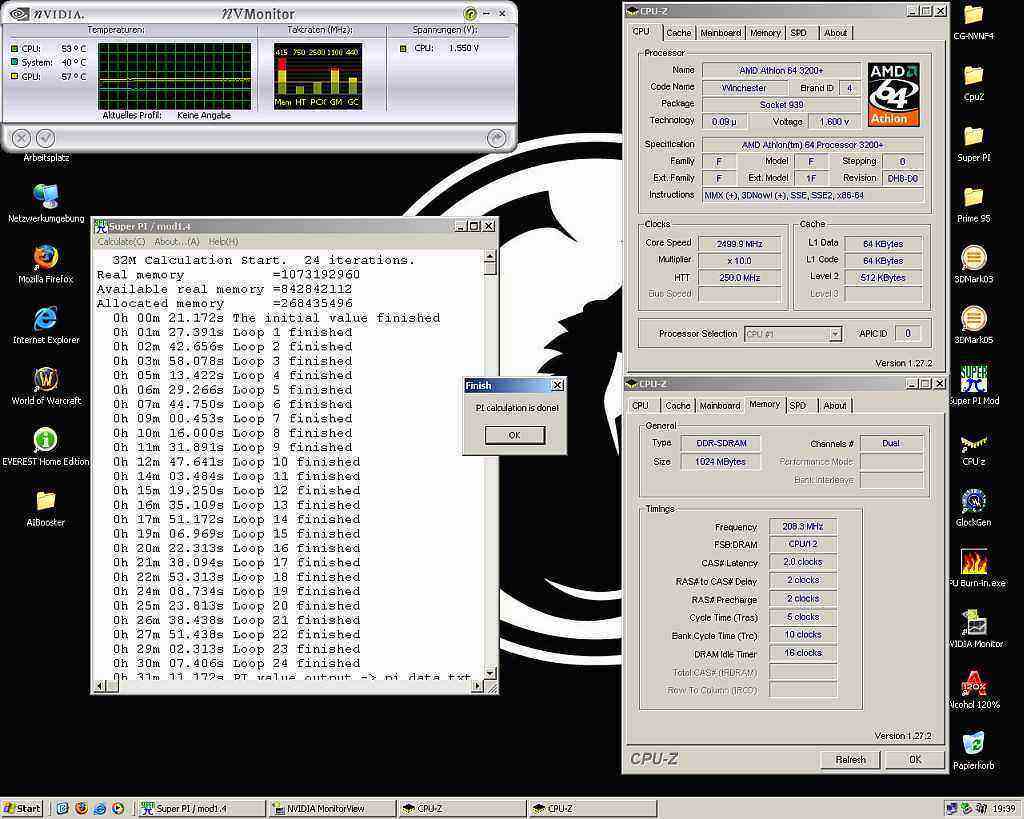Viewport: 1024px width, 819px height.
Task: Click the Refresh button in CPU-Z
Action: (x=850, y=760)
